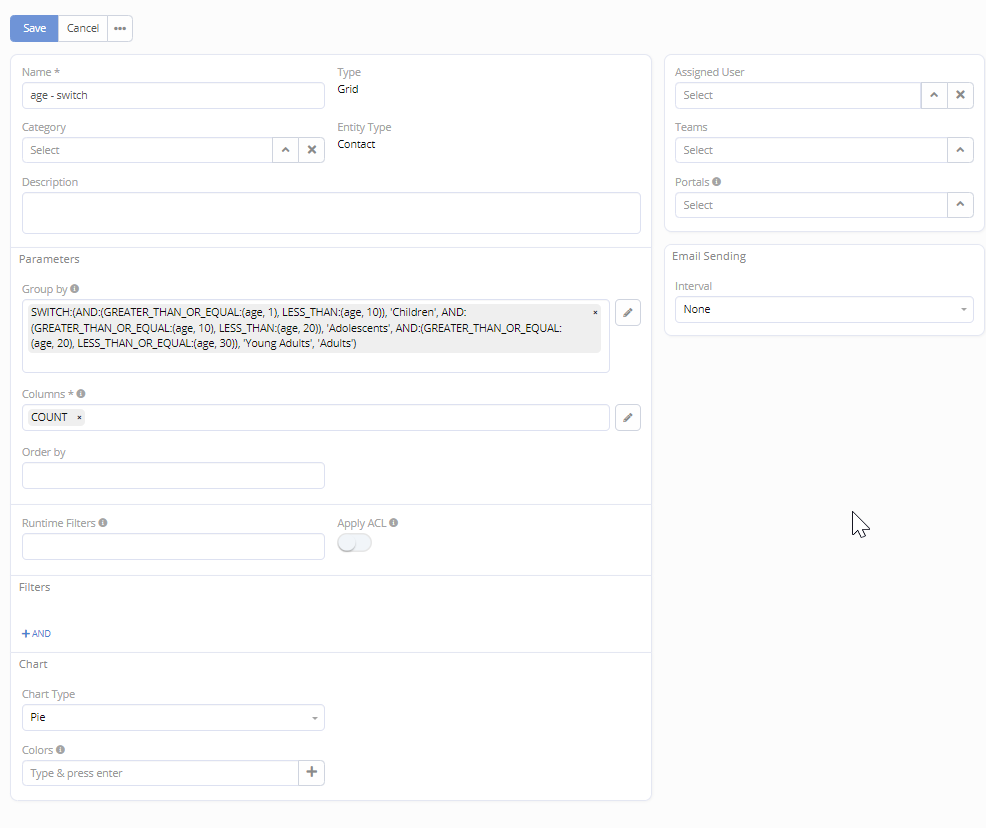Remove the COUNT column tag
The height and width of the screenshot is (828, 986).
pyautogui.click(x=80, y=417)
